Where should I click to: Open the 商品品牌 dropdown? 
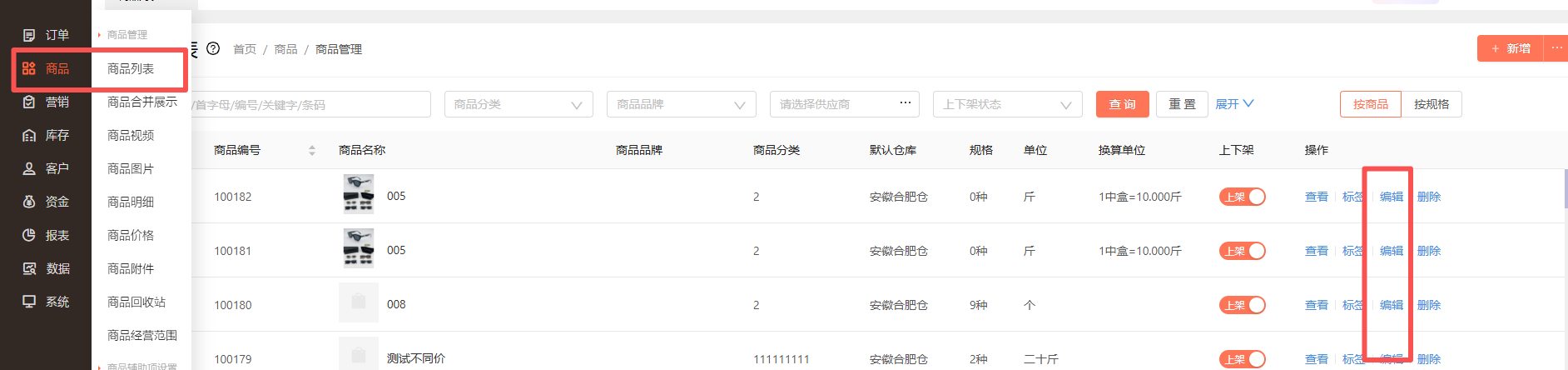coord(682,104)
